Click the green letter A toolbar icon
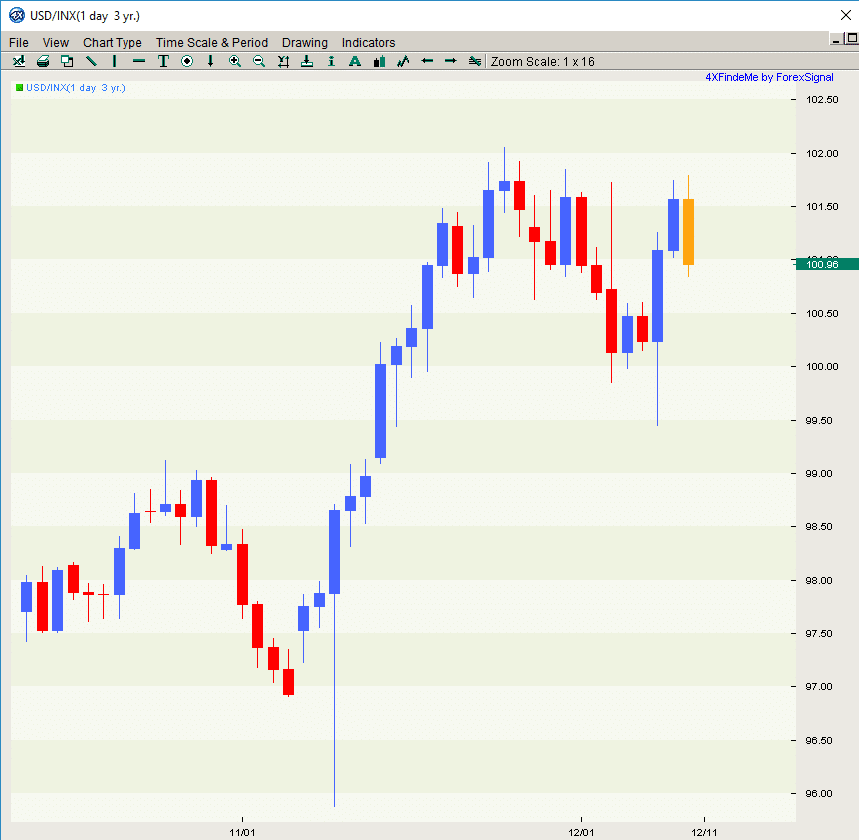Image resolution: width=859 pixels, height=840 pixels. pyautogui.click(x=355, y=61)
